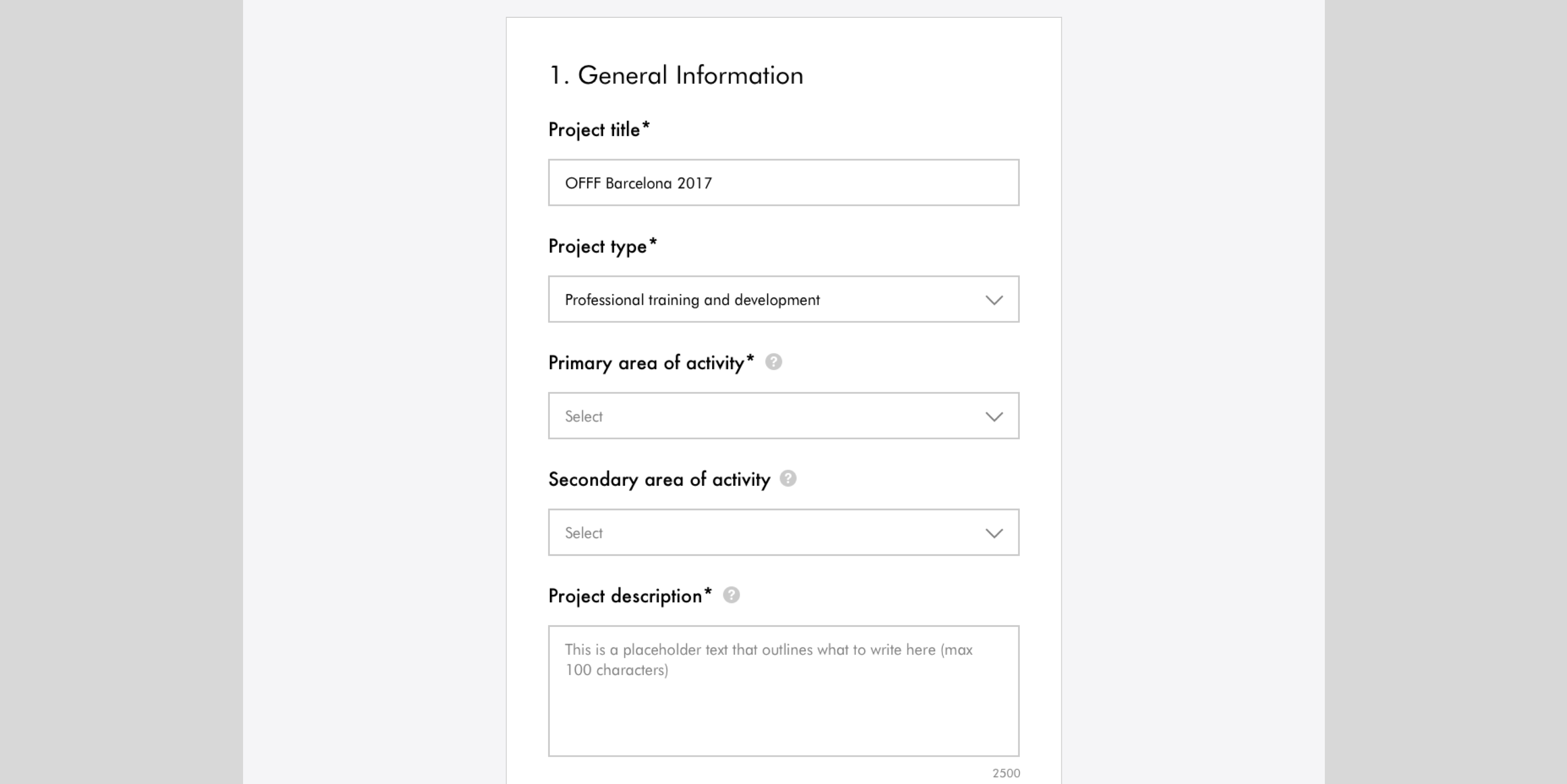Viewport: 1567px width, 784px height.
Task: Open help for Primary area of activity
Action: click(x=773, y=362)
